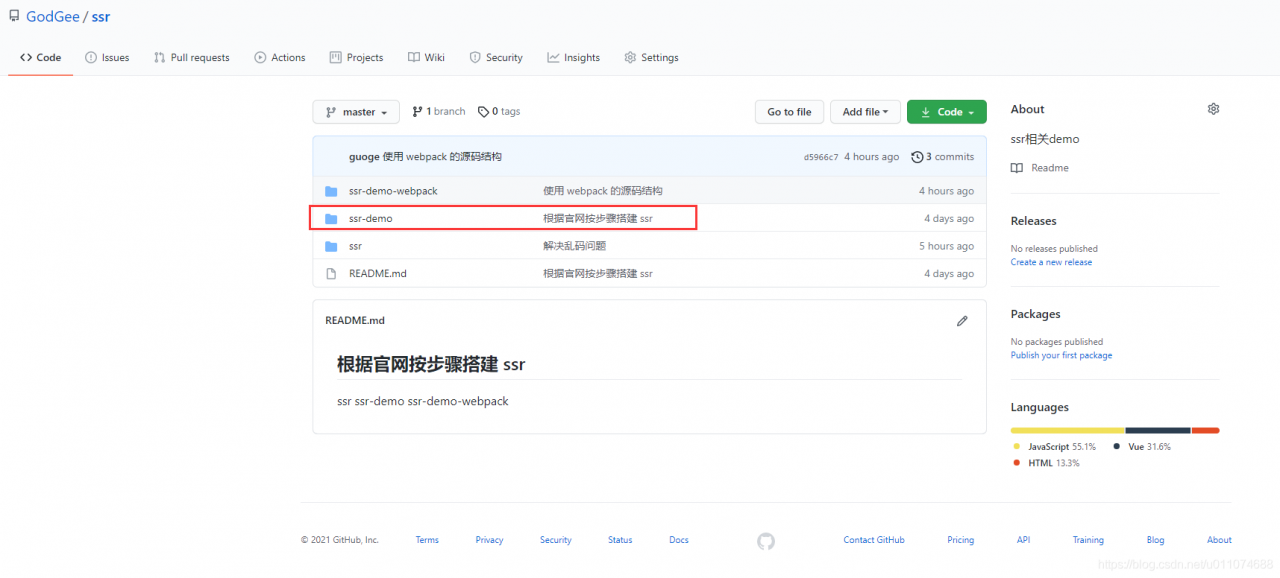Open the Contact GitHub footer link
Screen dimensions: 1280x578
(874, 540)
